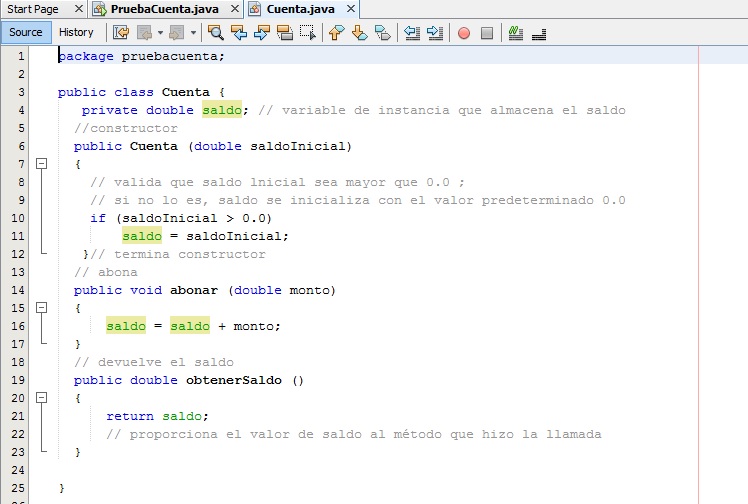Image resolution: width=748 pixels, height=504 pixels.
Task: Toggle Bookmark on the current line
Action: tap(382, 32)
